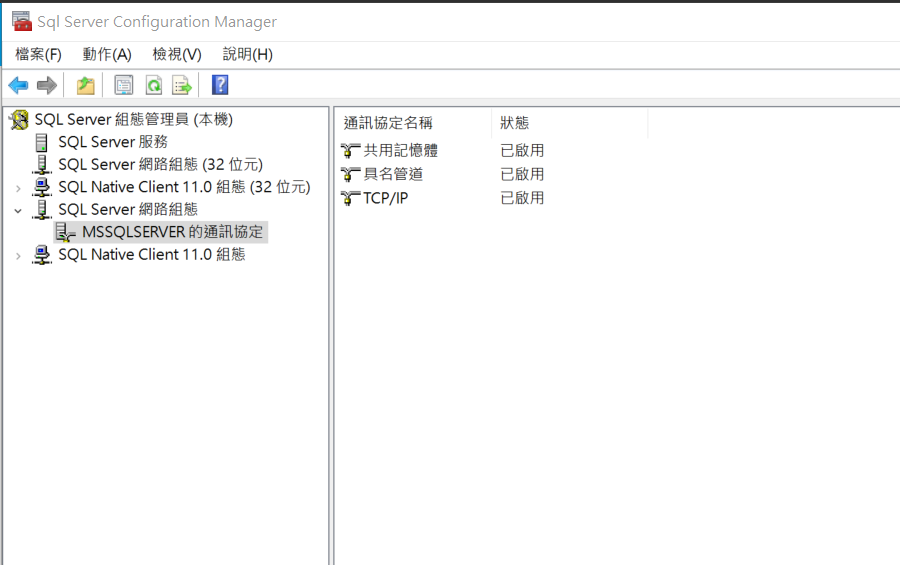Select the SQL Server 網路組態 tree item
The image size is (900, 565).
coord(128,209)
